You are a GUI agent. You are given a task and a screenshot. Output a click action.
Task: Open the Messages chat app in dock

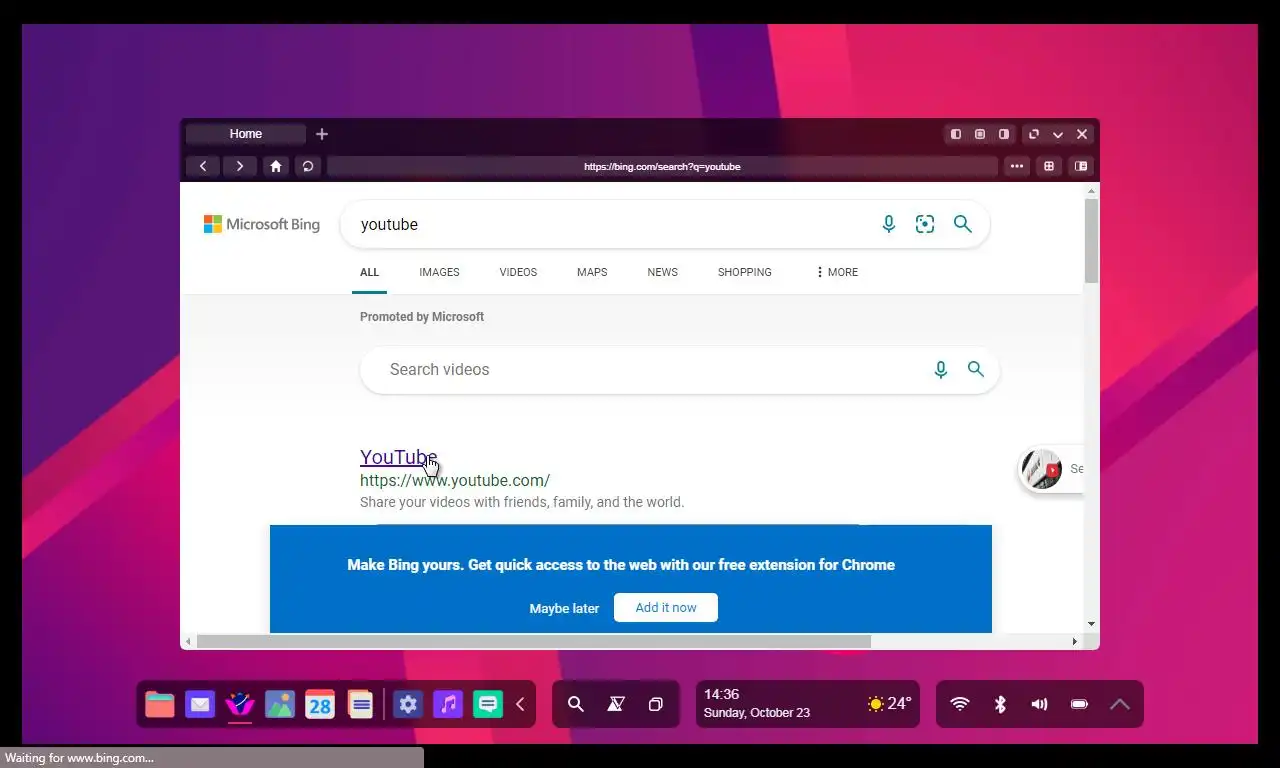coord(488,705)
